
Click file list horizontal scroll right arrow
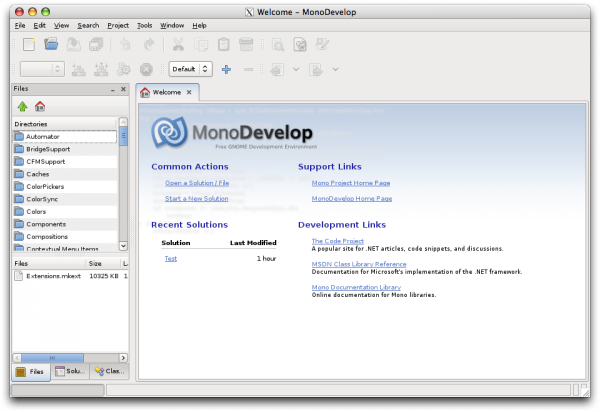tap(123, 358)
